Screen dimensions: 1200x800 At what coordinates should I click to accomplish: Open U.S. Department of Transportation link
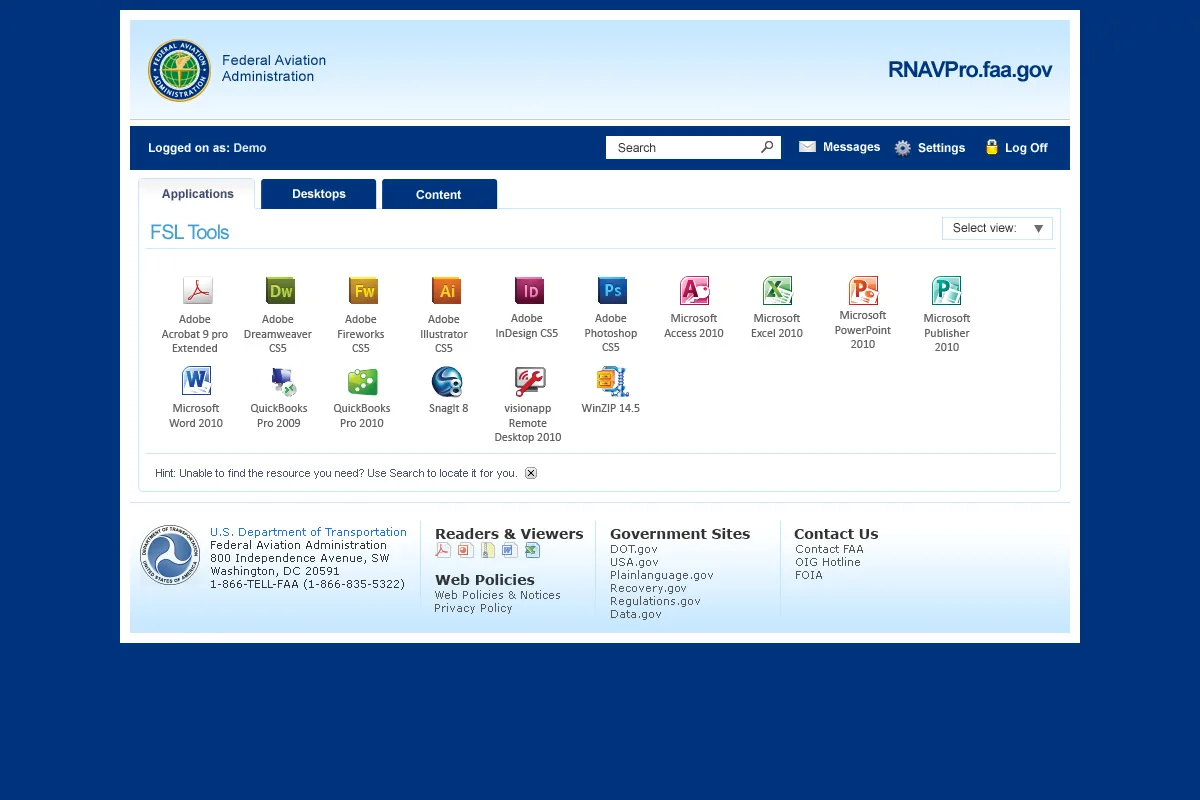coord(308,532)
